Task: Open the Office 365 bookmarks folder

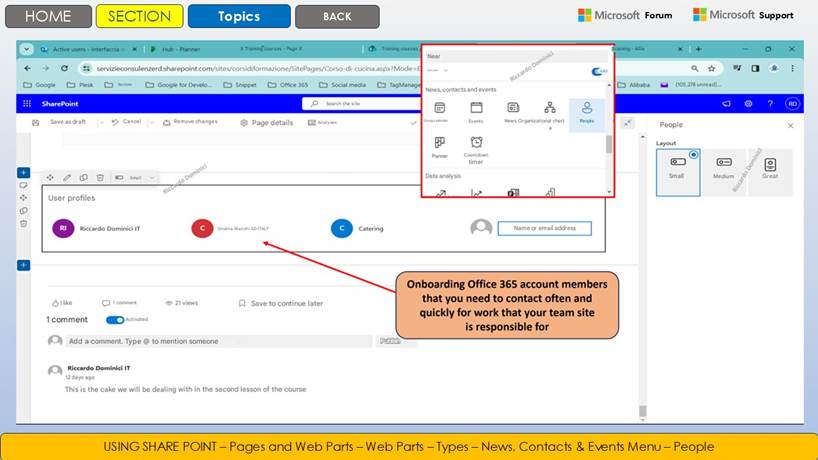Action: coord(287,84)
